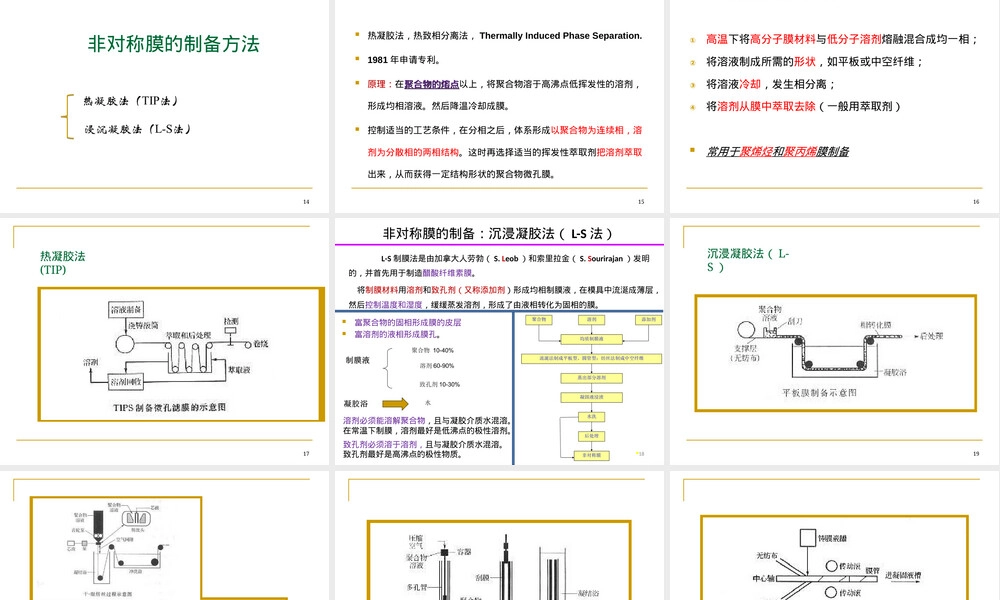1000x600 pixels.
Task: Click the name S. Sourirajan
Action: tap(601, 259)
